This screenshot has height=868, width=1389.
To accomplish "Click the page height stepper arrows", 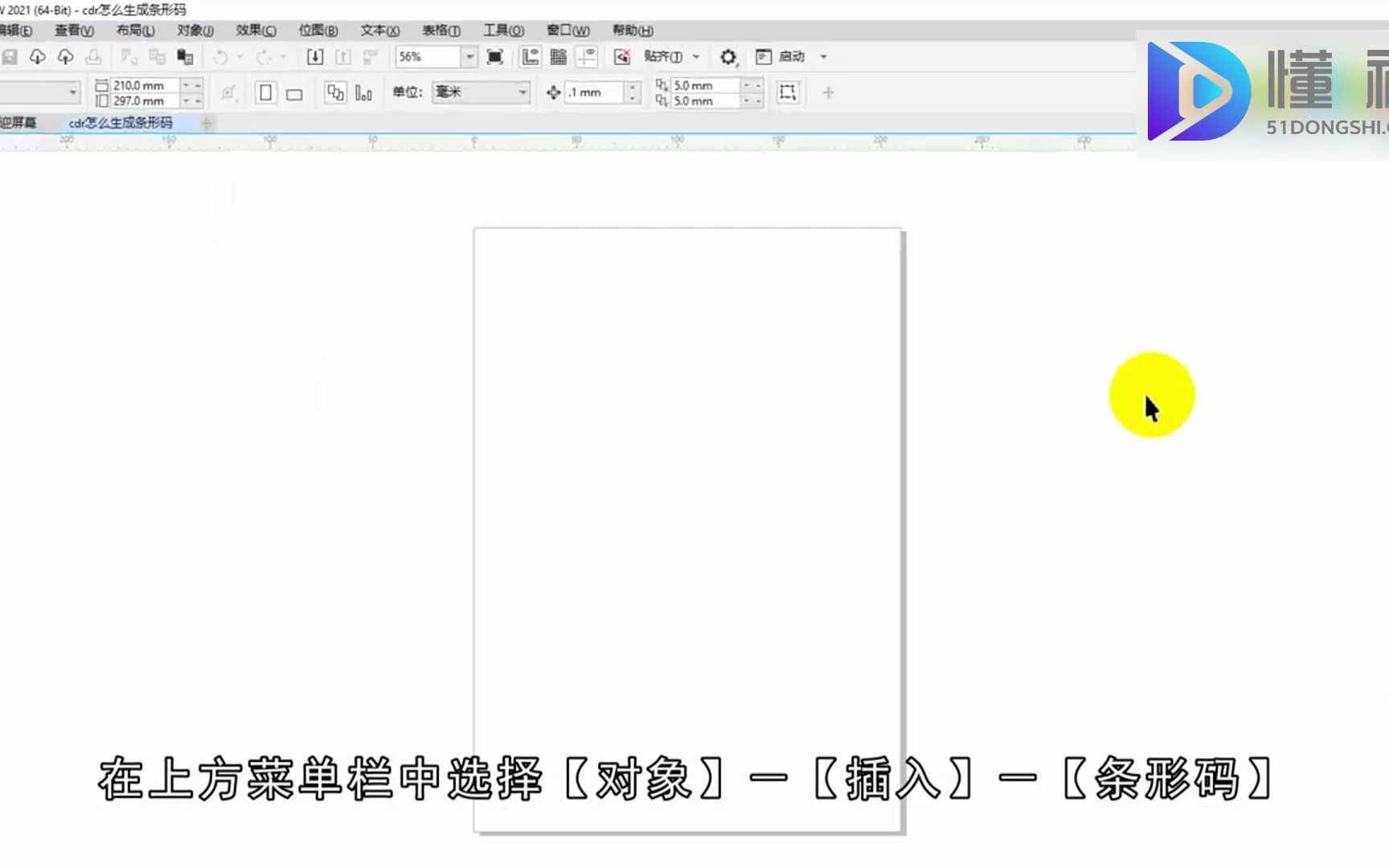I will click(191, 101).
